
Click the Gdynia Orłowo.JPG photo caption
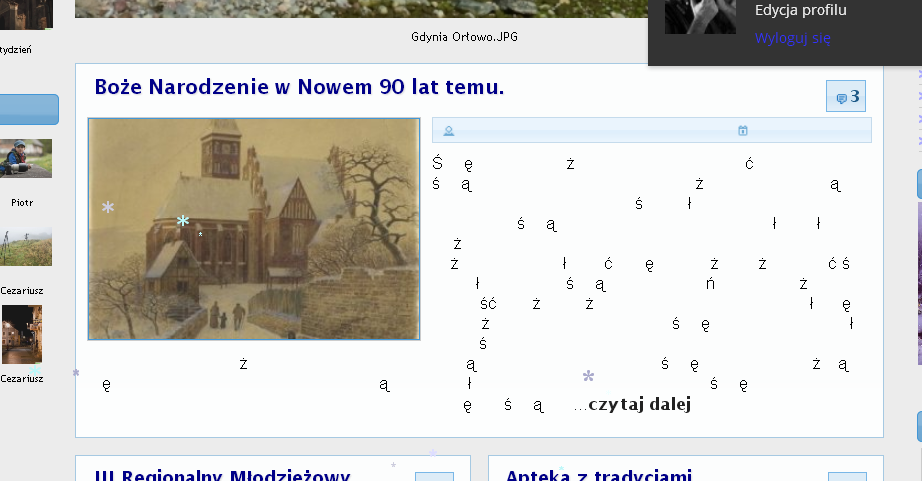464,37
